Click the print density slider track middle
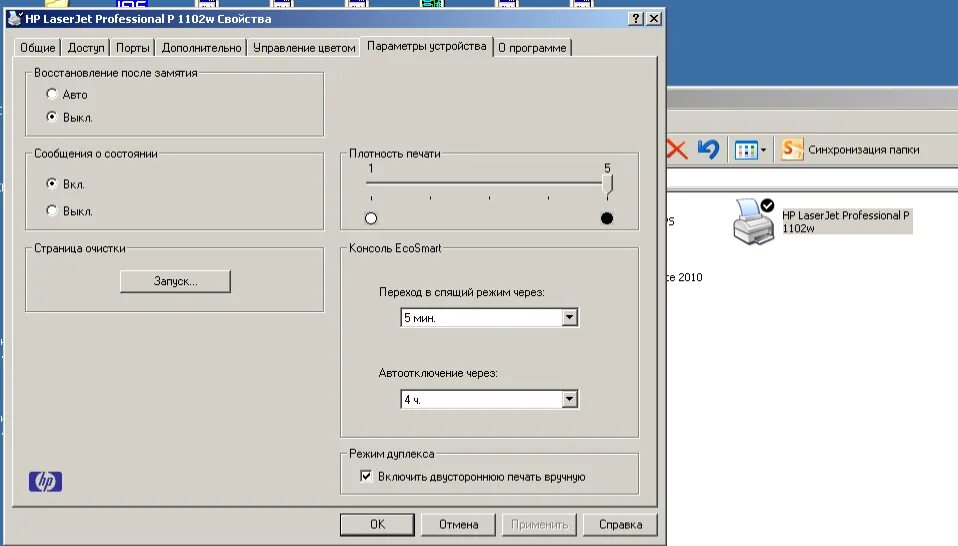The width and height of the screenshot is (958, 546). (489, 183)
